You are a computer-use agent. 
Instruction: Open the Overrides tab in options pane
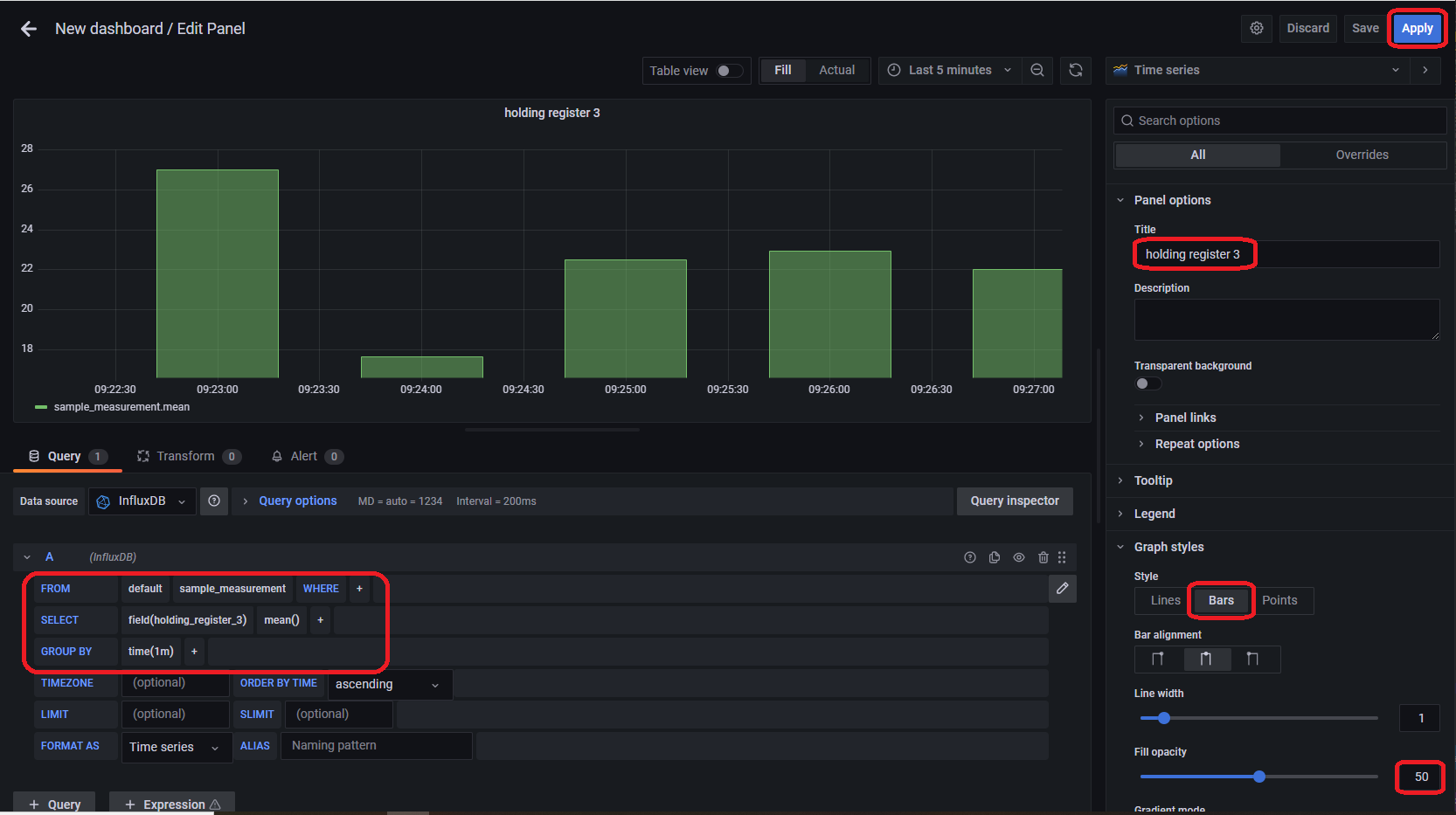[x=1361, y=155]
